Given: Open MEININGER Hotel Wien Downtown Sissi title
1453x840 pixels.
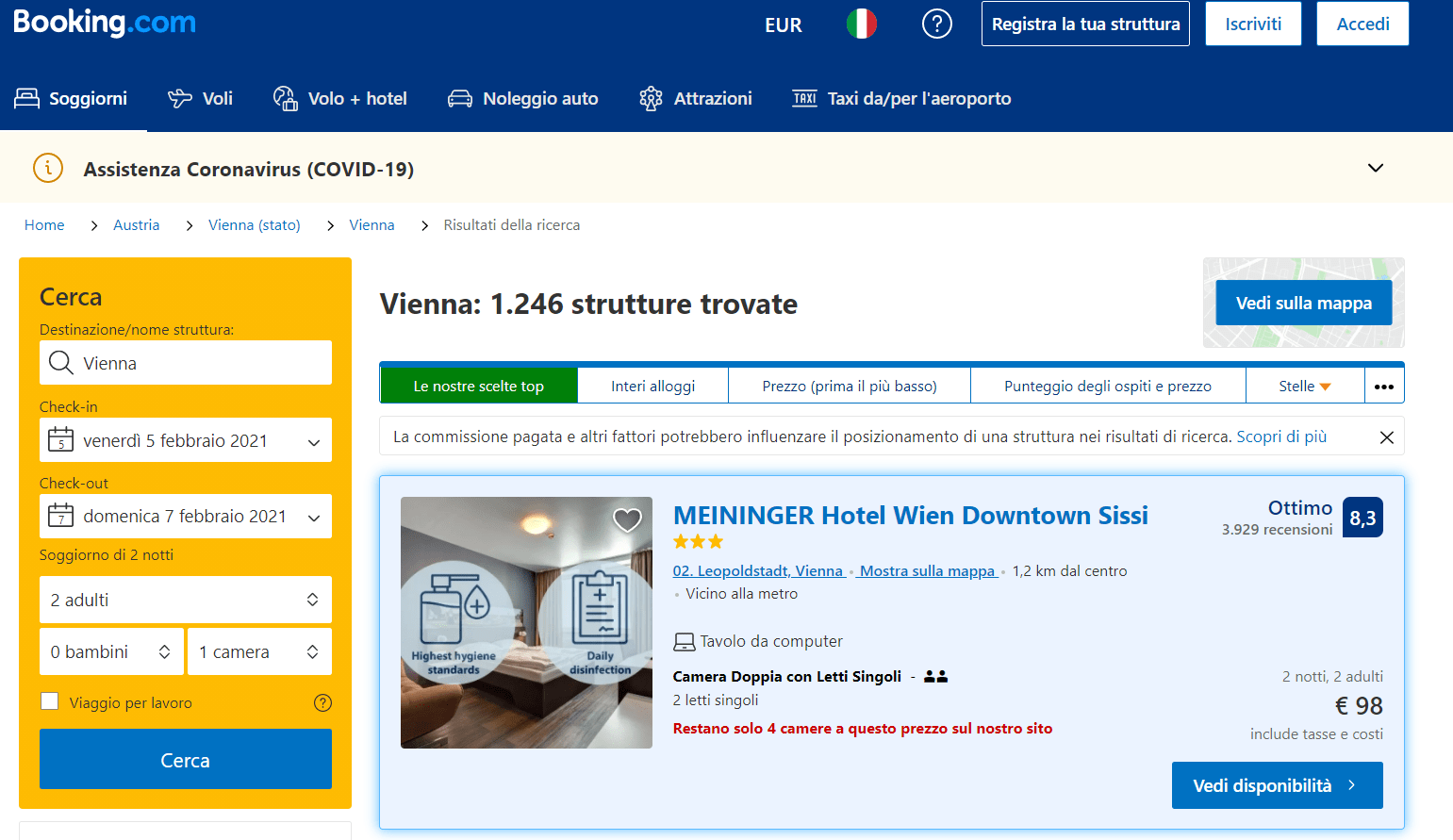Looking at the screenshot, I should (910, 515).
